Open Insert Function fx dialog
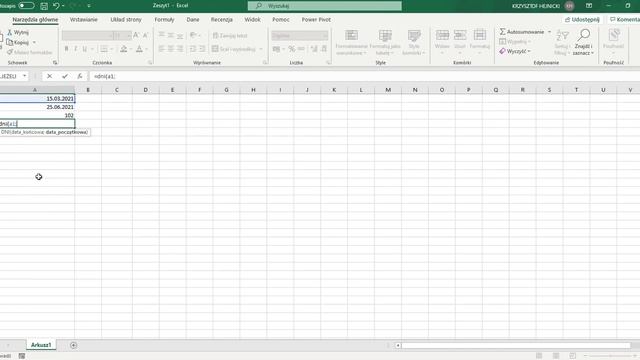This screenshot has height=360, width=640. (80, 76)
